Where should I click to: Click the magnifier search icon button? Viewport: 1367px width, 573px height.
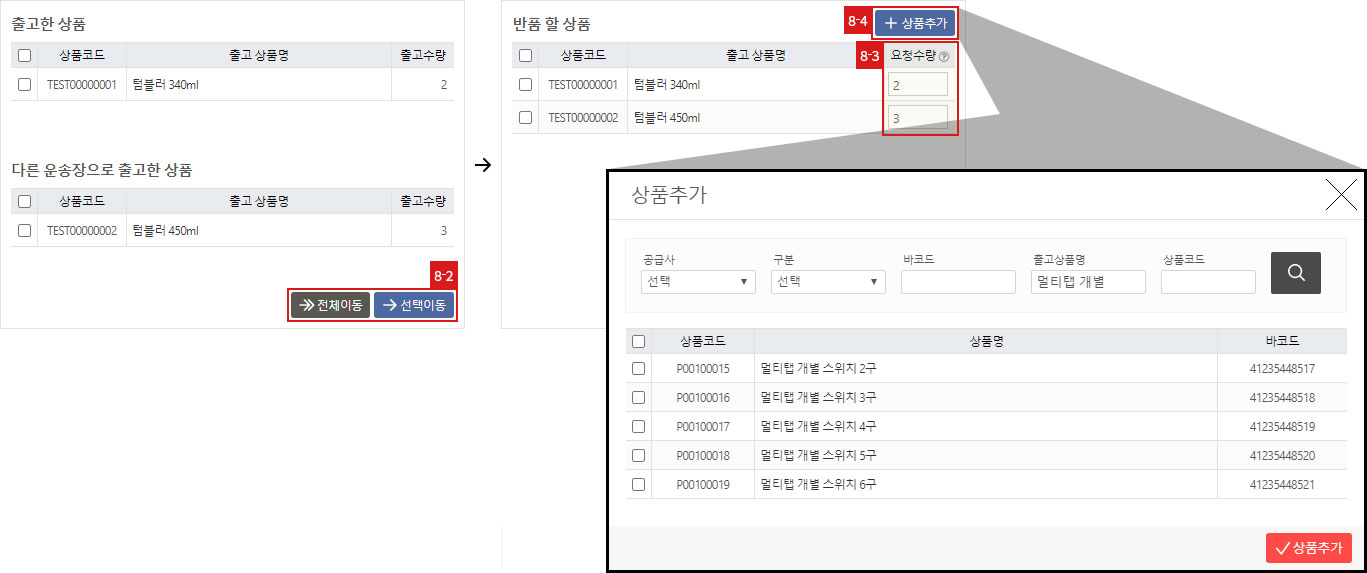(x=1295, y=272)
